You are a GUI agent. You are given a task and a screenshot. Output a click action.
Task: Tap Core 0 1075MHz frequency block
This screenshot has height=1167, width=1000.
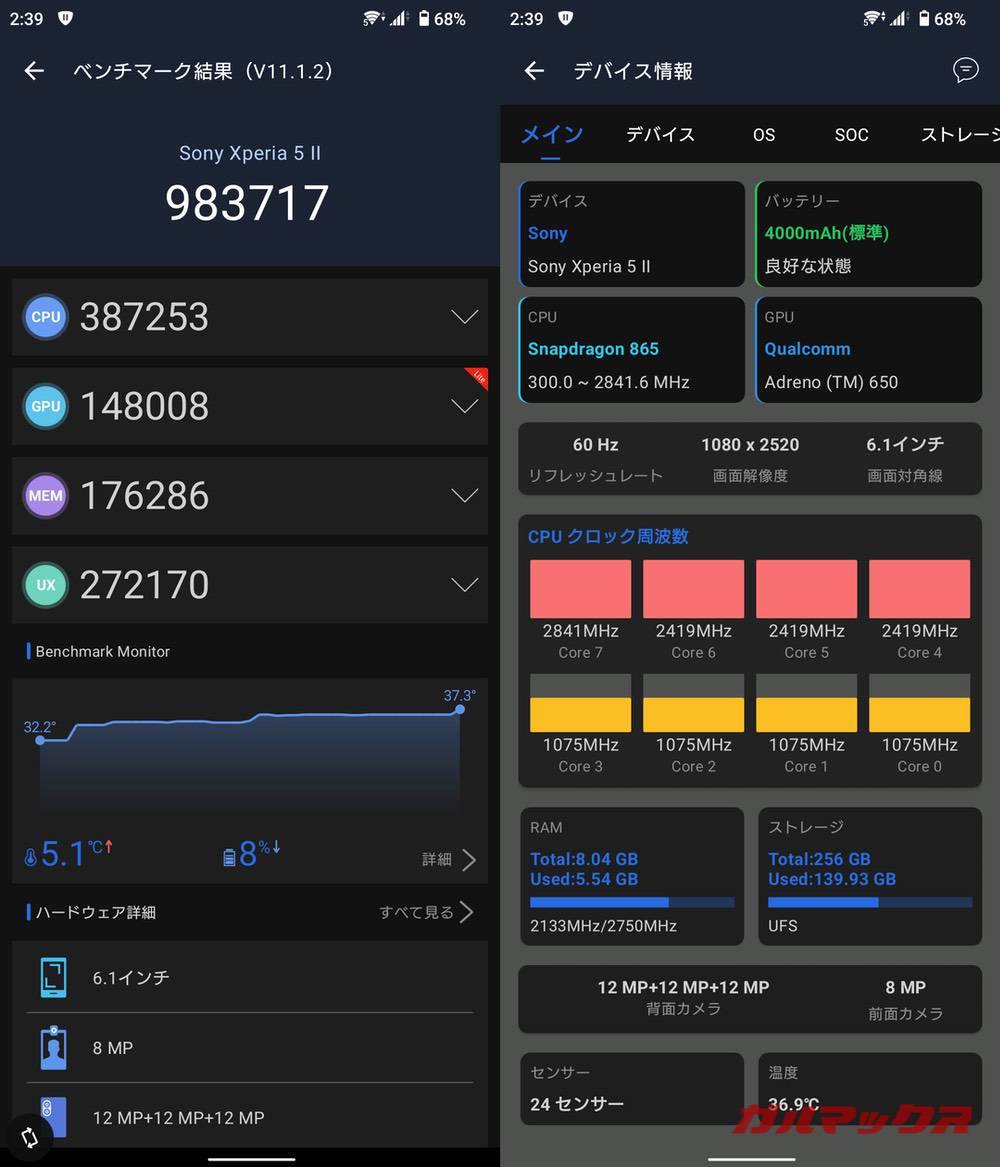click(x=920, y=703)
